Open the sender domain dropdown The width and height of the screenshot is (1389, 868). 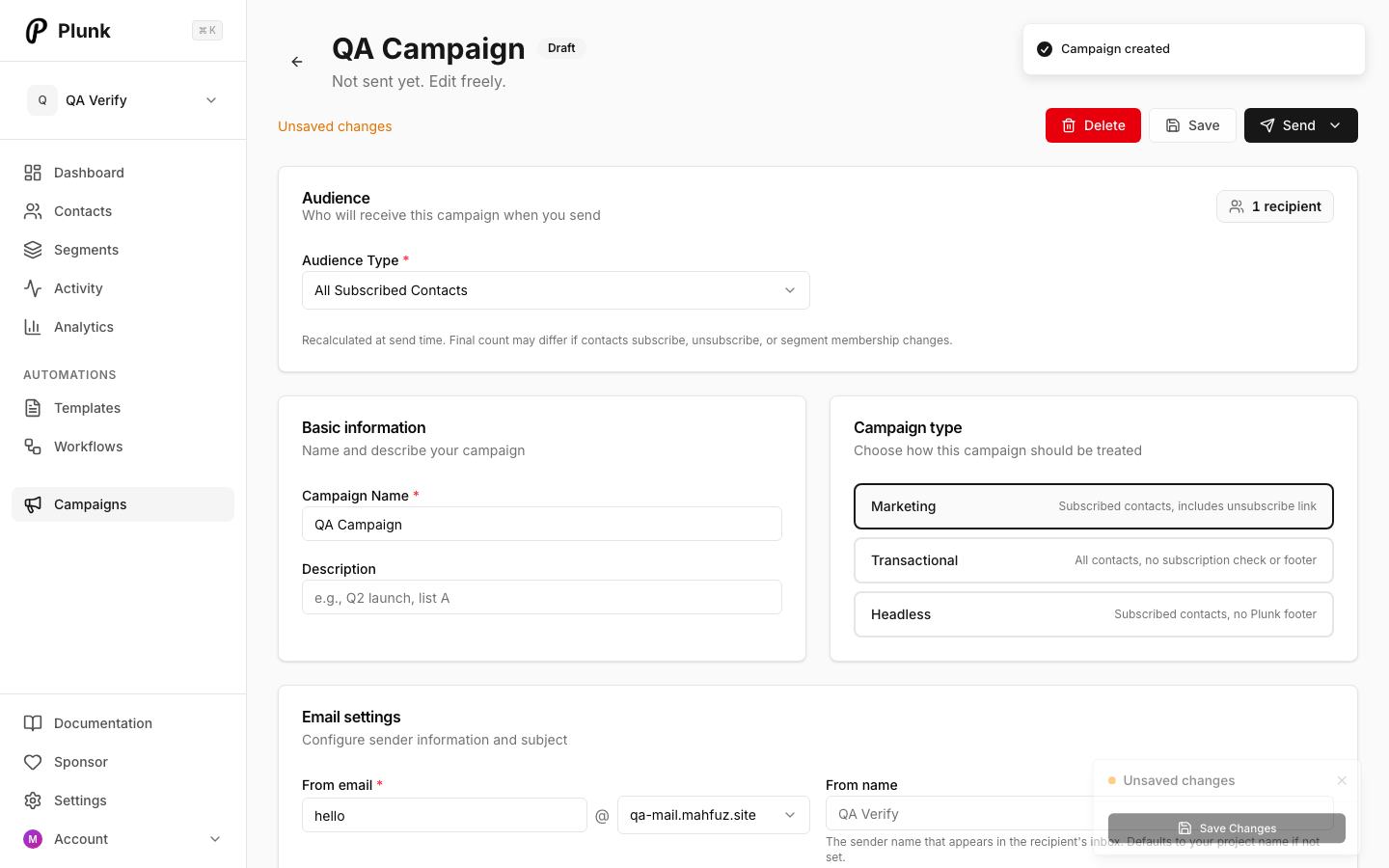click(x=714, y=815)
